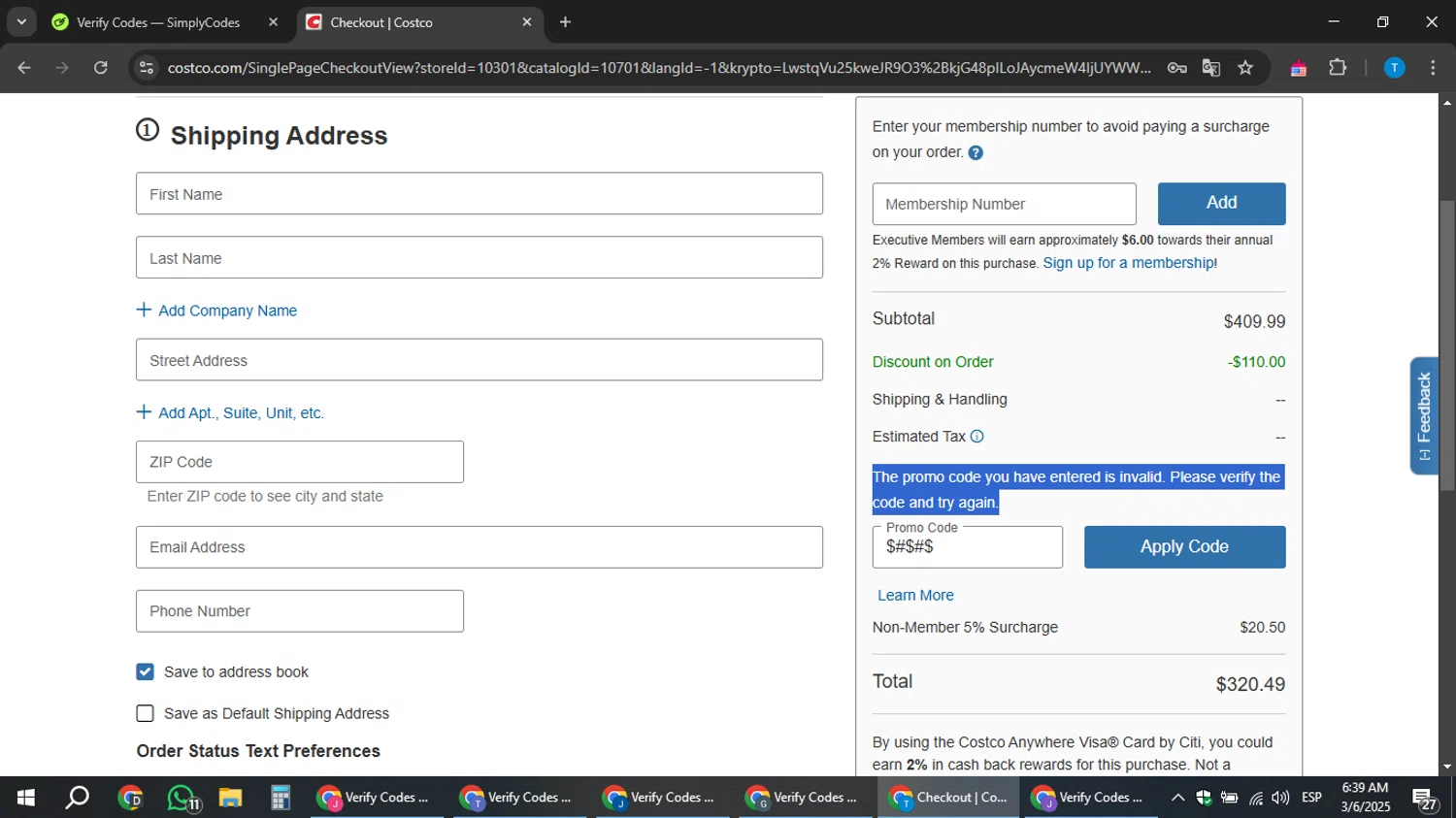Click the Promo Code field
Screen dimensions: 1456x818
click(968, 547)
